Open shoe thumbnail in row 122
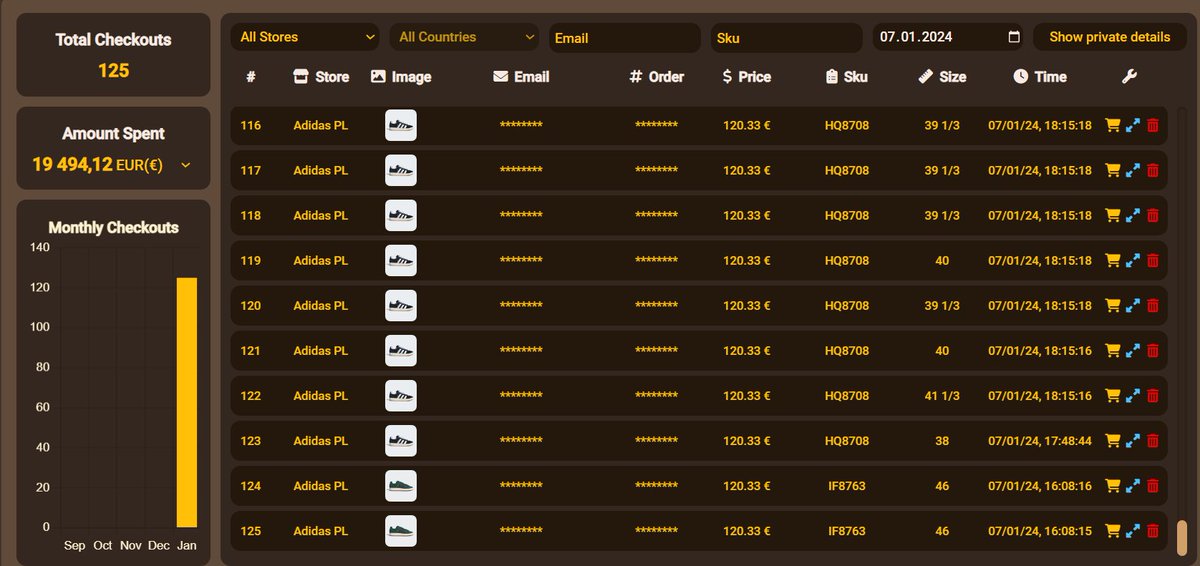This screenshot has width=1200, height=566. click(x=401, y=396)
